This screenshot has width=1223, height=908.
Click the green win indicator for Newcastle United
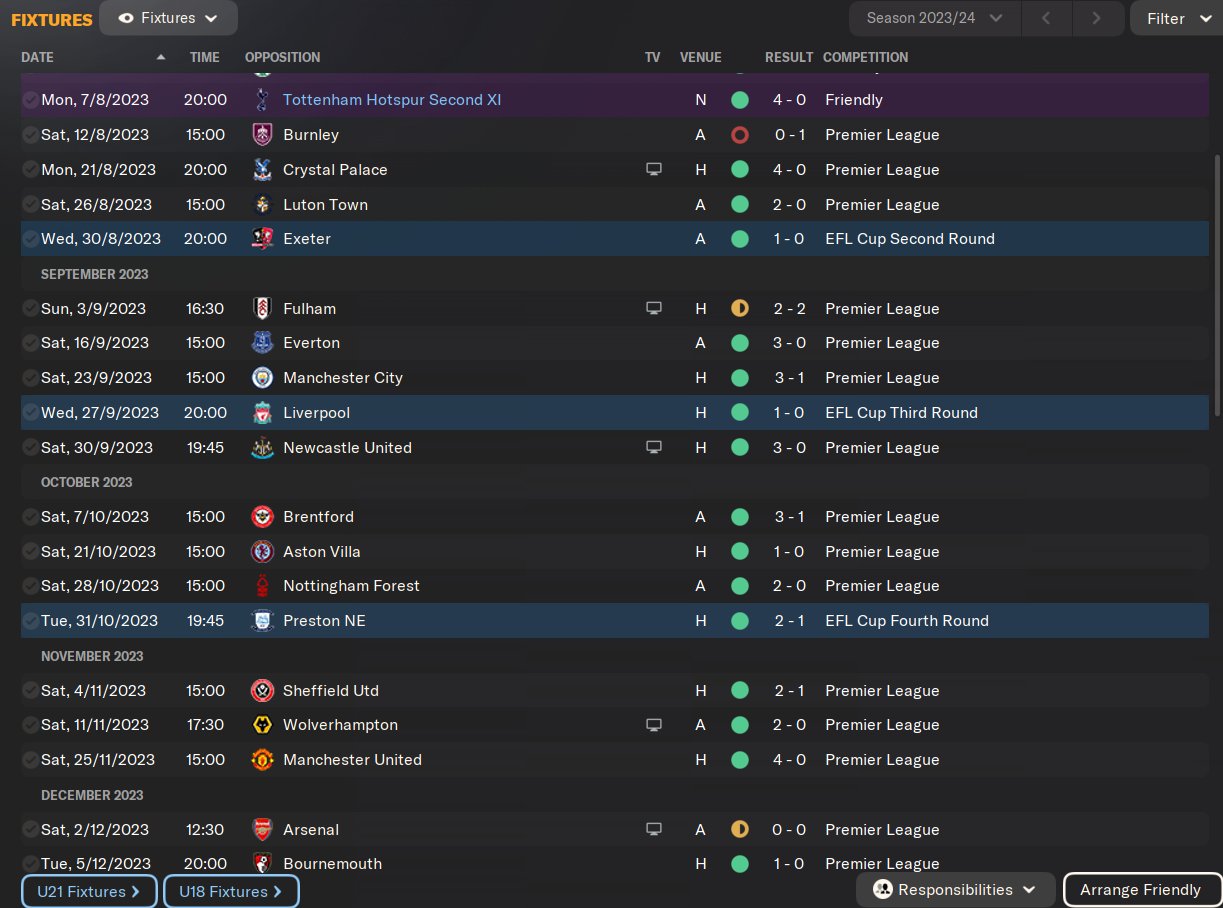pyautogui.click(x=740, y=448)
